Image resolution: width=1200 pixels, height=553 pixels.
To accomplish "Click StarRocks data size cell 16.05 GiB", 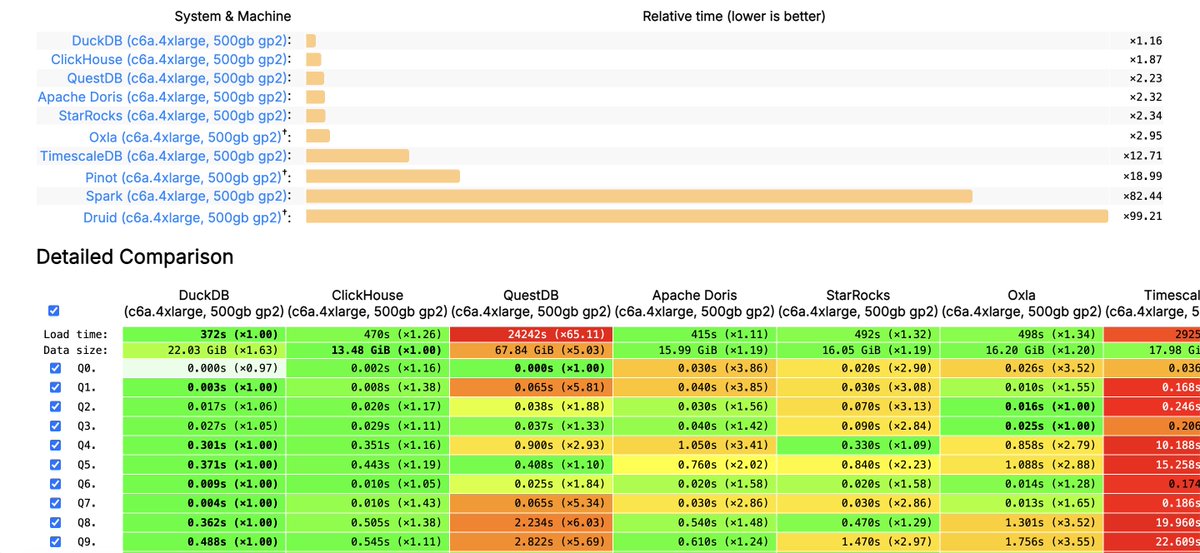I will click(858, 351).
